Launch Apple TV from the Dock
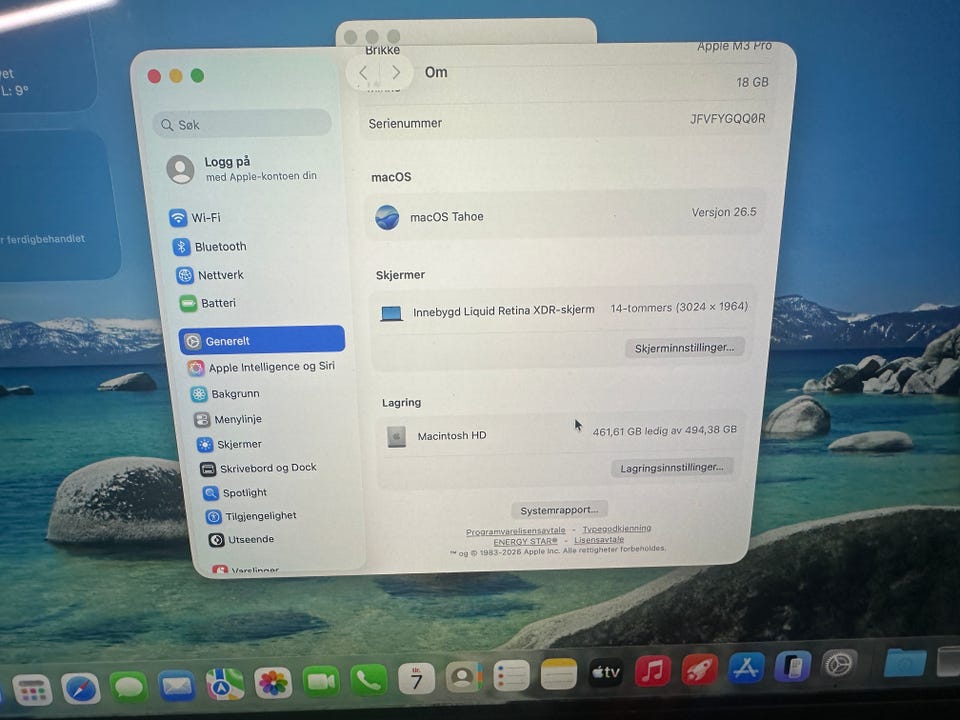The image size is (960, 720). tap(606, 672)
